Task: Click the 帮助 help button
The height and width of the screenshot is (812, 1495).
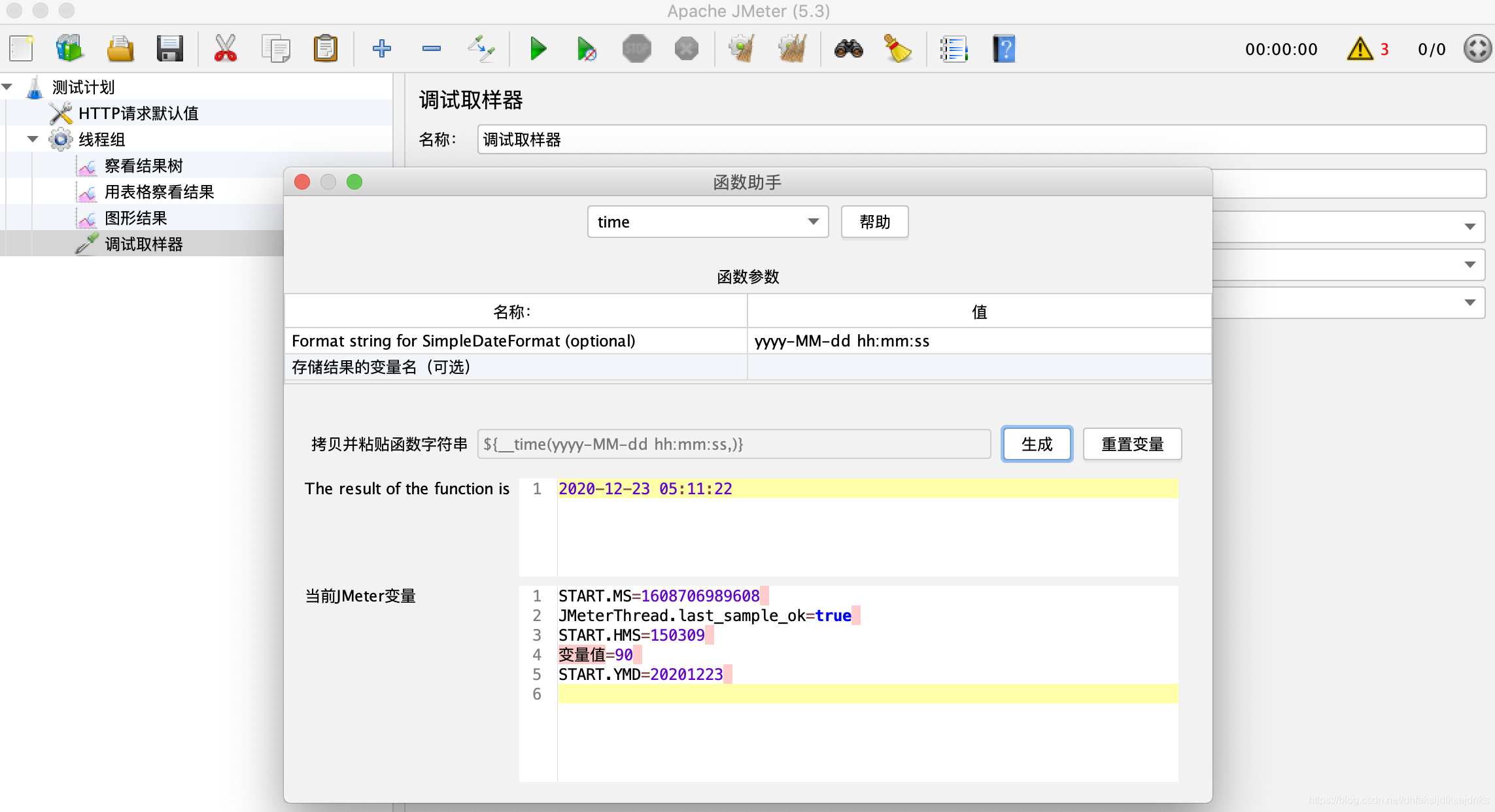Action: [x=874, y=222]
